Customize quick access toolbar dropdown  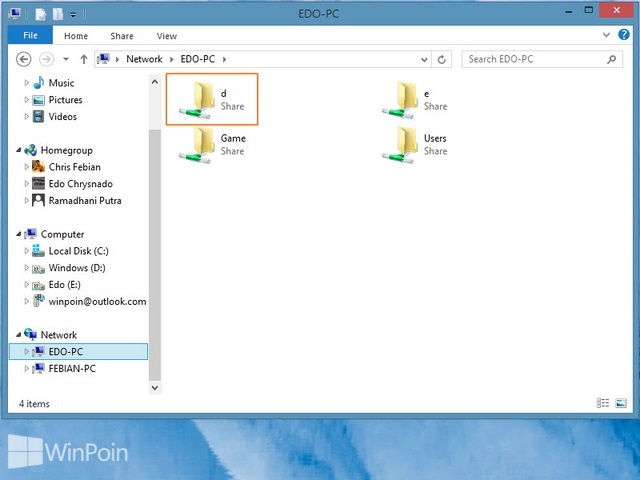pyautogui.click(x=73, y=15)
